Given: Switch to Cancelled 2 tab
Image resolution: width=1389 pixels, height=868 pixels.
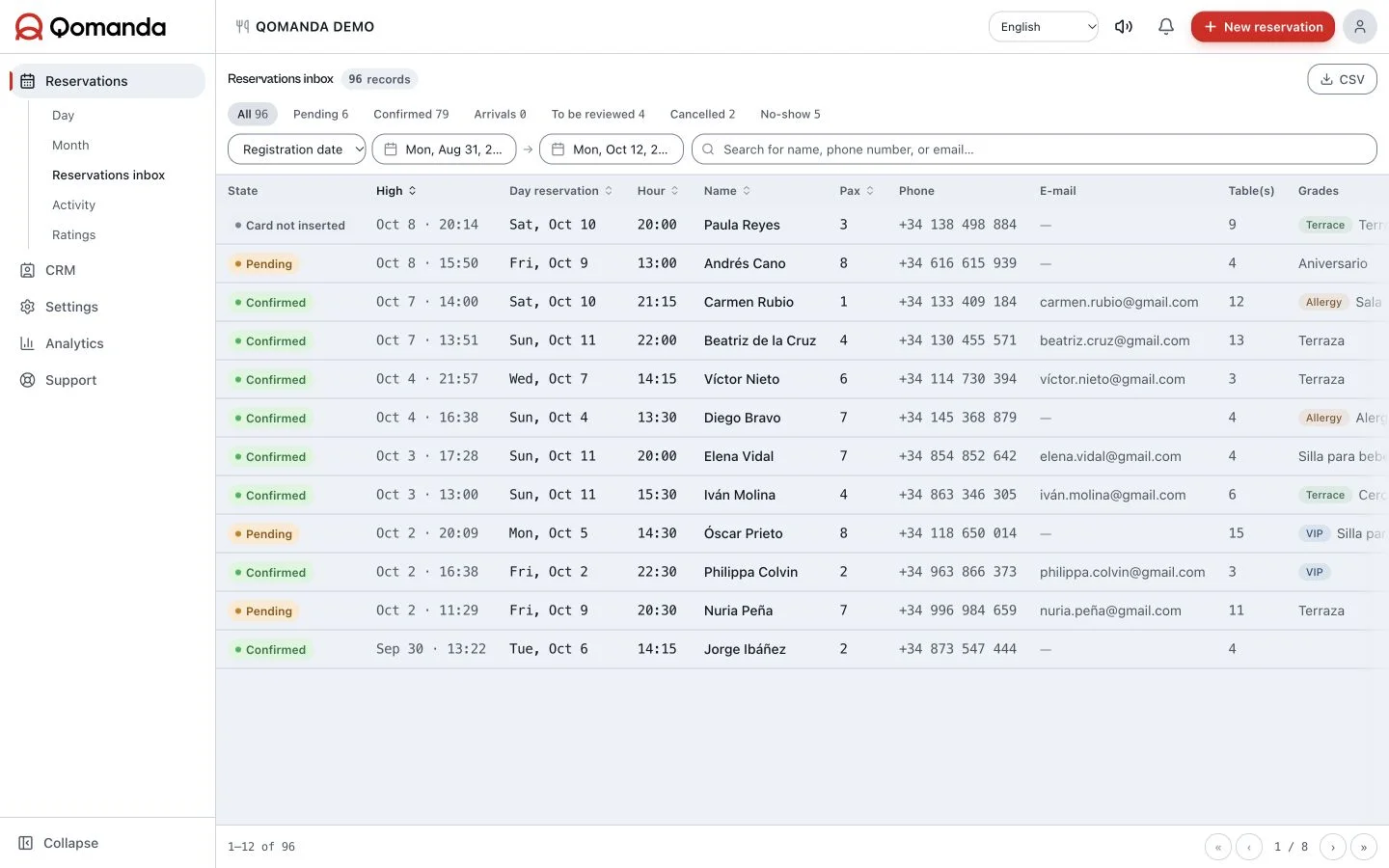Looking at the screenshot, I should click(702, 114).
